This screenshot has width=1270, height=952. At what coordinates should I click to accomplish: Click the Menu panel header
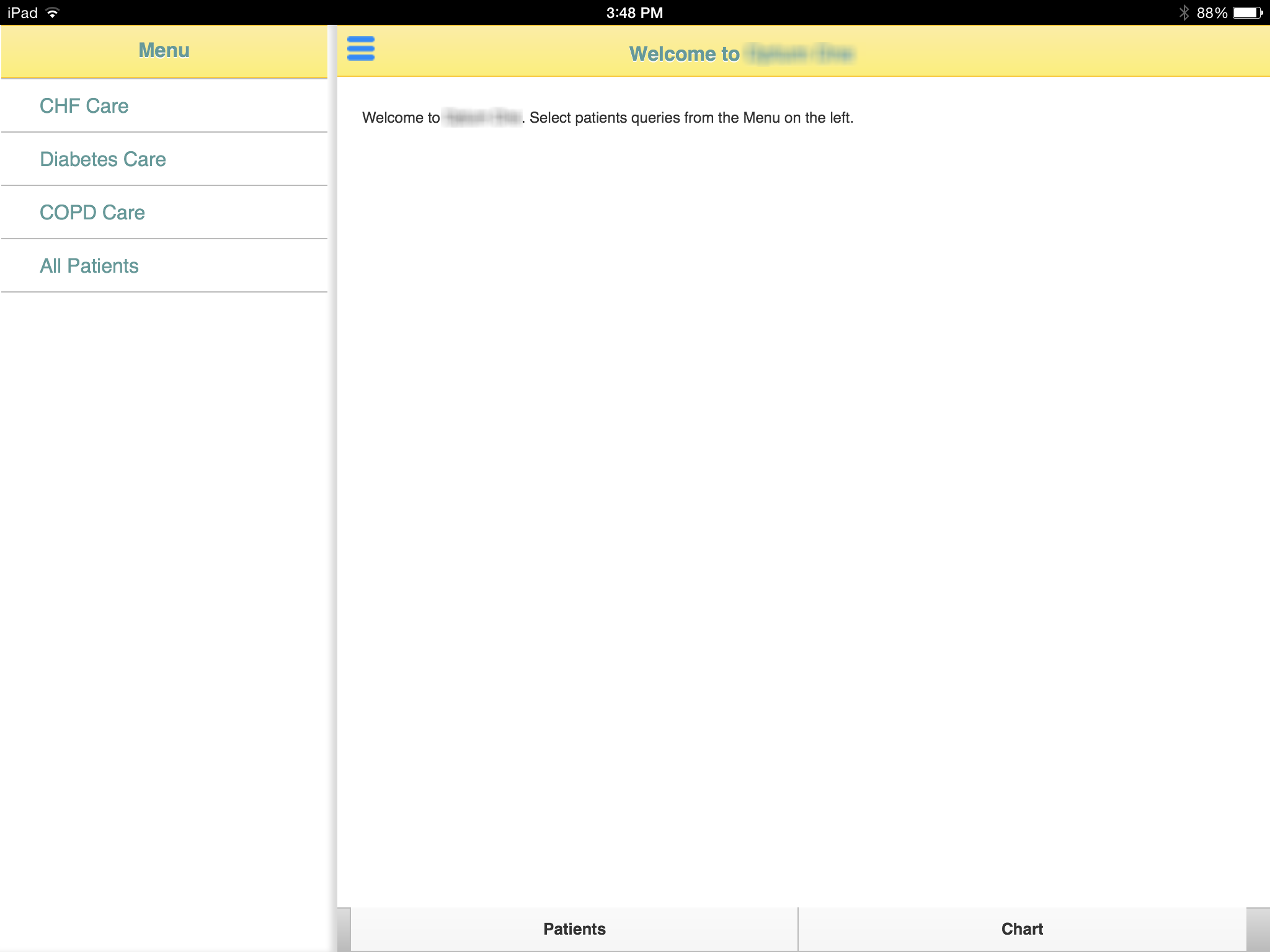(164, 50)
